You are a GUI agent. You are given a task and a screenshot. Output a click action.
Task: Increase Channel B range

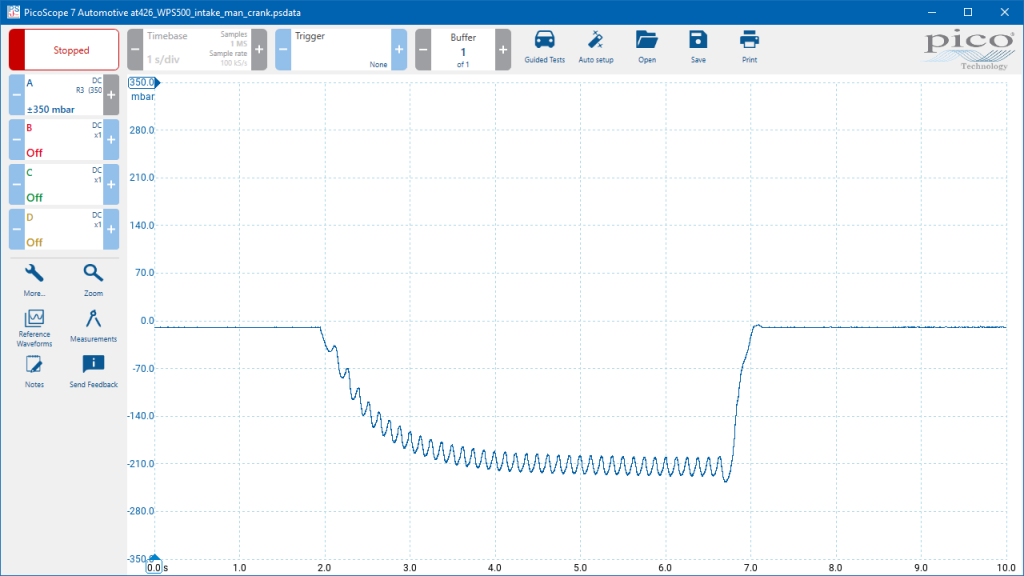coord(111,140)
